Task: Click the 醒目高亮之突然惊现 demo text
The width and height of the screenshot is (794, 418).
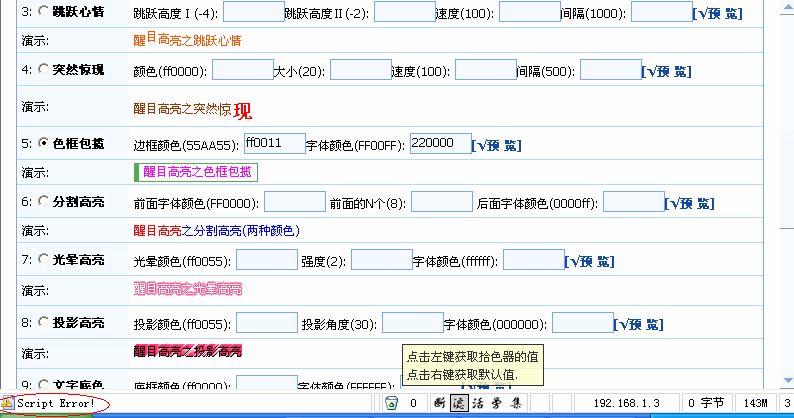Action: click(x=192, y=109)
